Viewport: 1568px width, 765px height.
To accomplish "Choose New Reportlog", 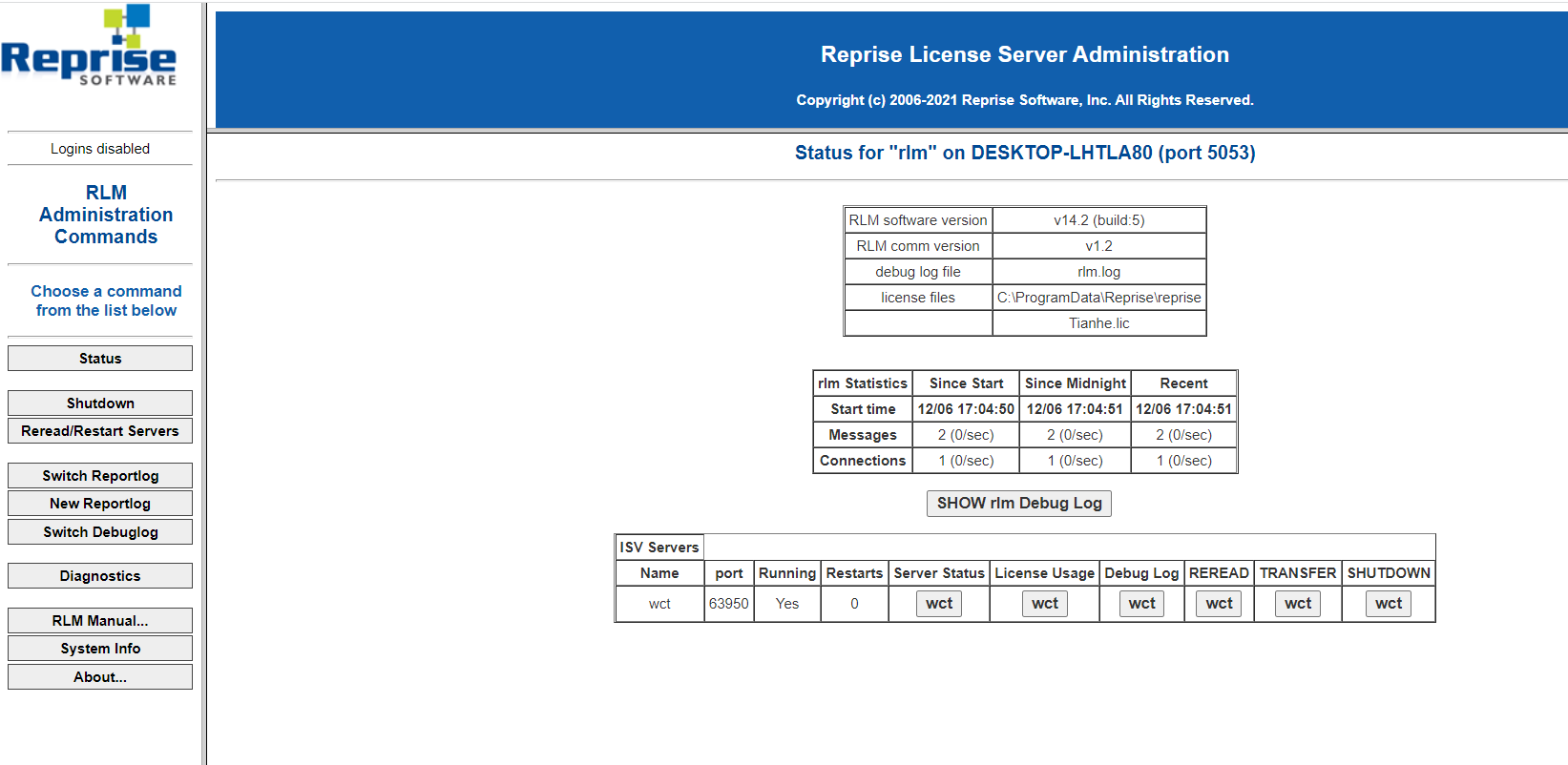I will pyautogui.click(x=100, y=504).
